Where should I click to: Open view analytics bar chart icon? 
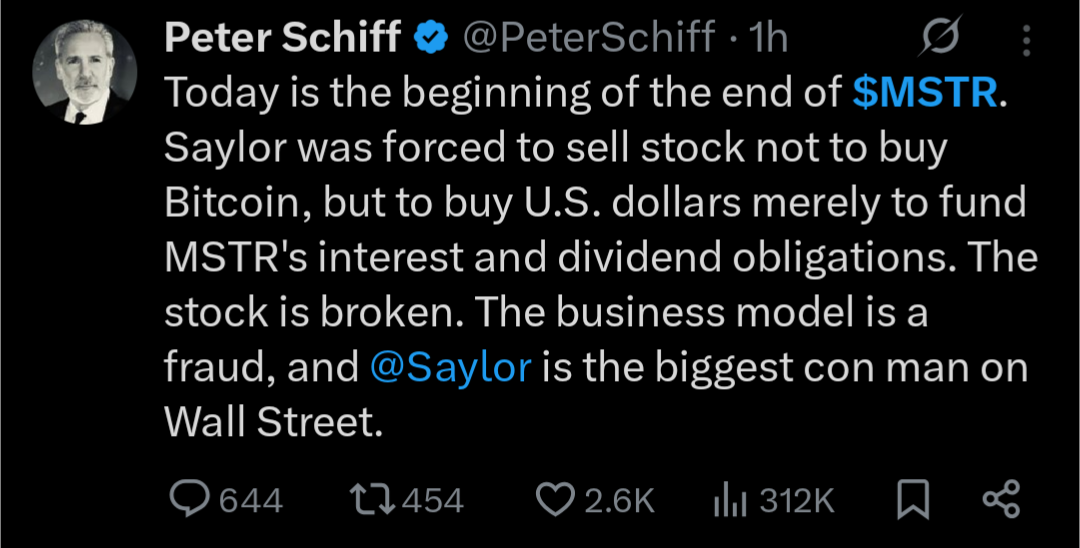[x=730, y=499]
